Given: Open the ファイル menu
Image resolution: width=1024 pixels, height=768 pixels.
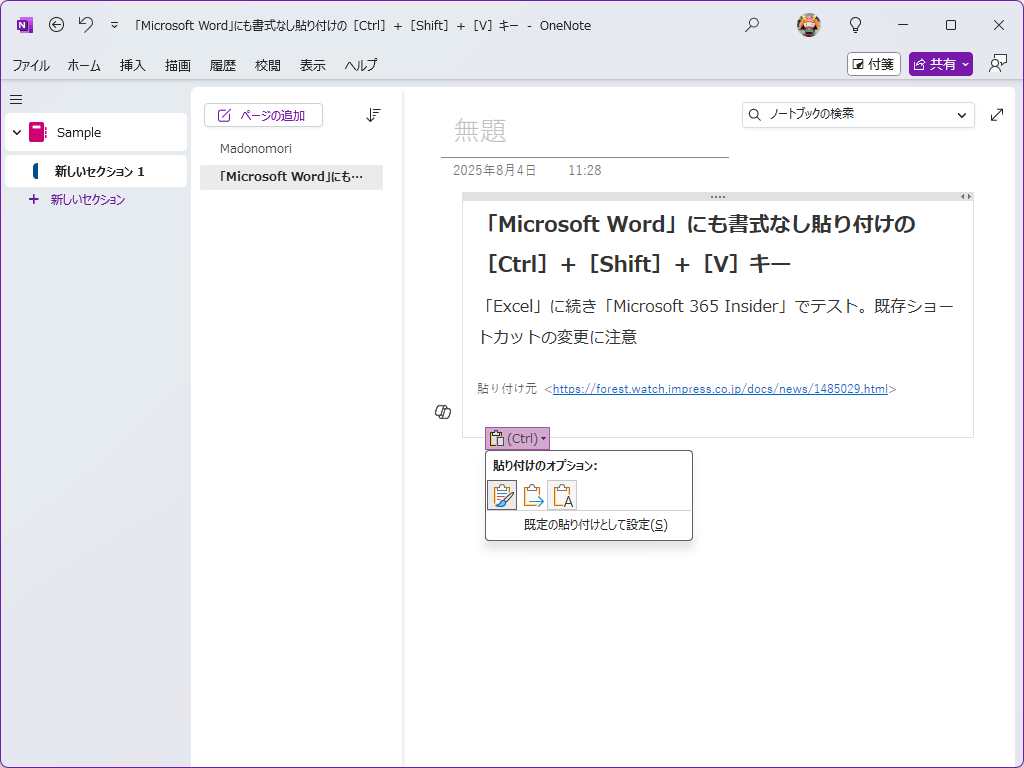Looking at the screenshot, I should point(31,65).
